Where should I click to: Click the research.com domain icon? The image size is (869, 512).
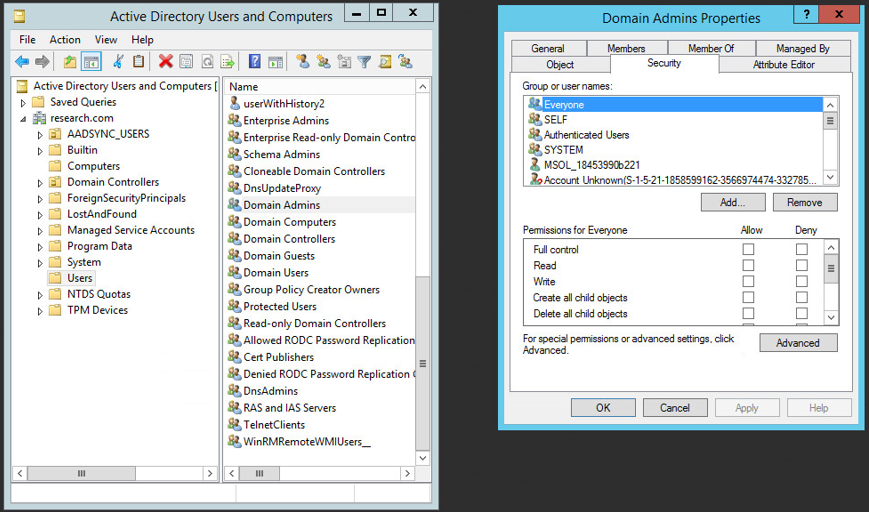39,118
